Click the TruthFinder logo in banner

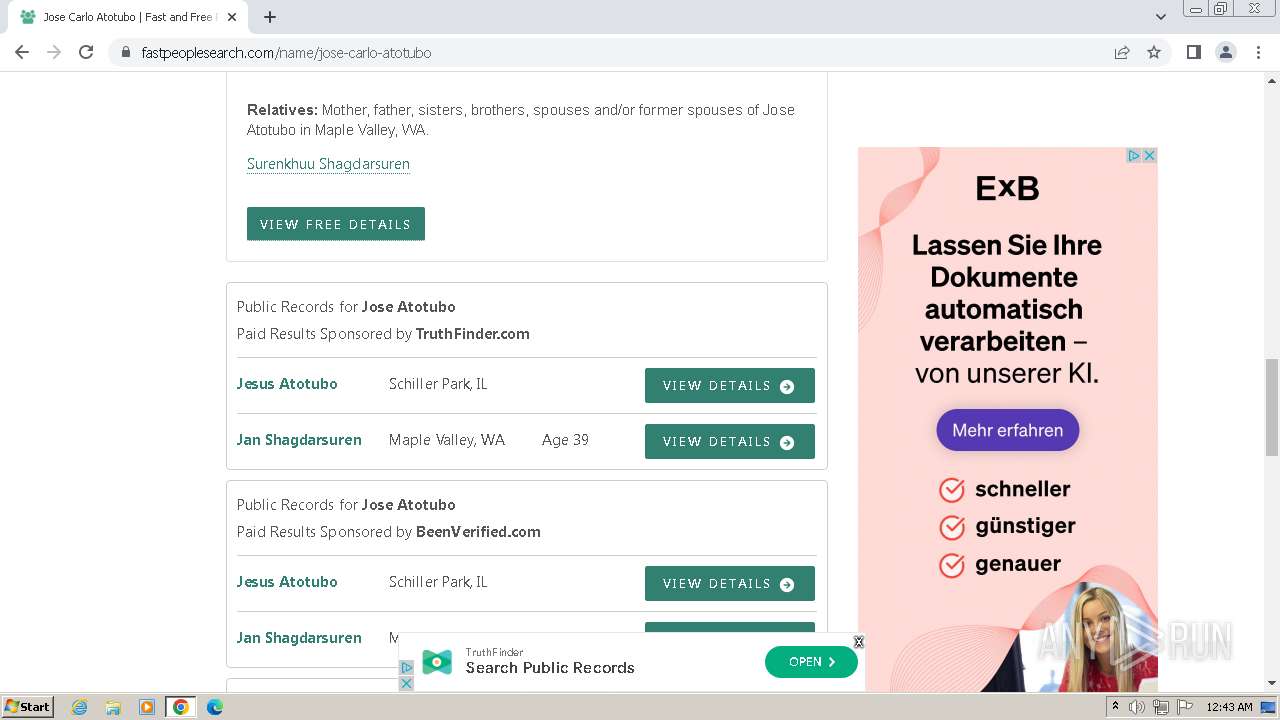[437, 662]
